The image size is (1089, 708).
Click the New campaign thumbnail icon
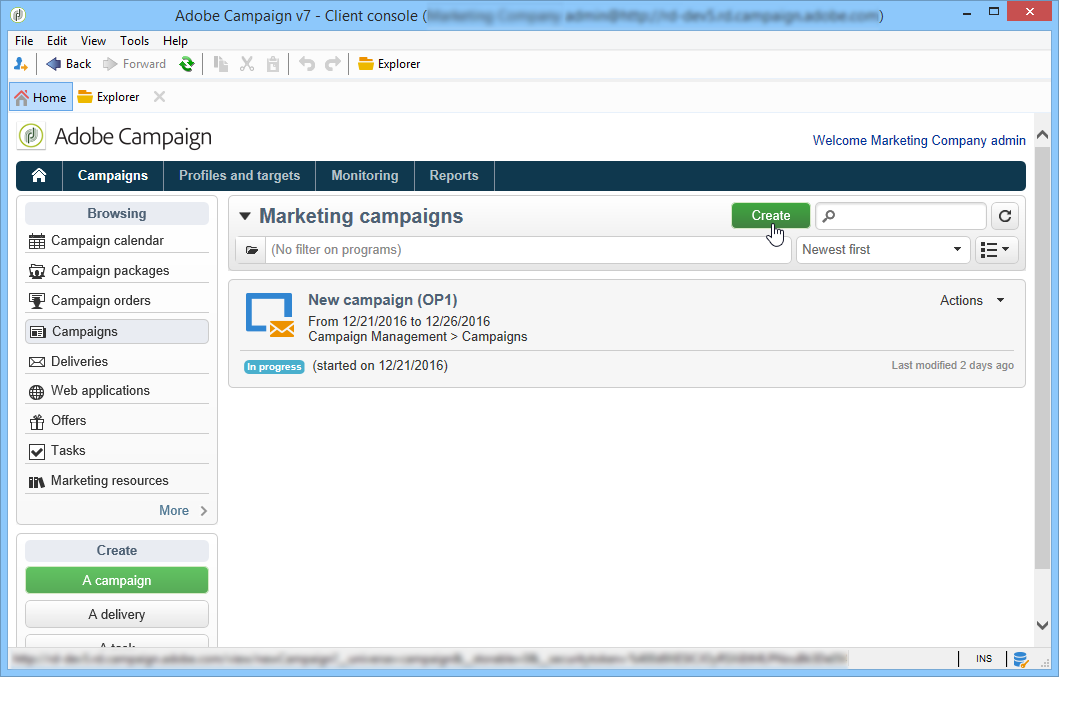click(x=270, y=315)
